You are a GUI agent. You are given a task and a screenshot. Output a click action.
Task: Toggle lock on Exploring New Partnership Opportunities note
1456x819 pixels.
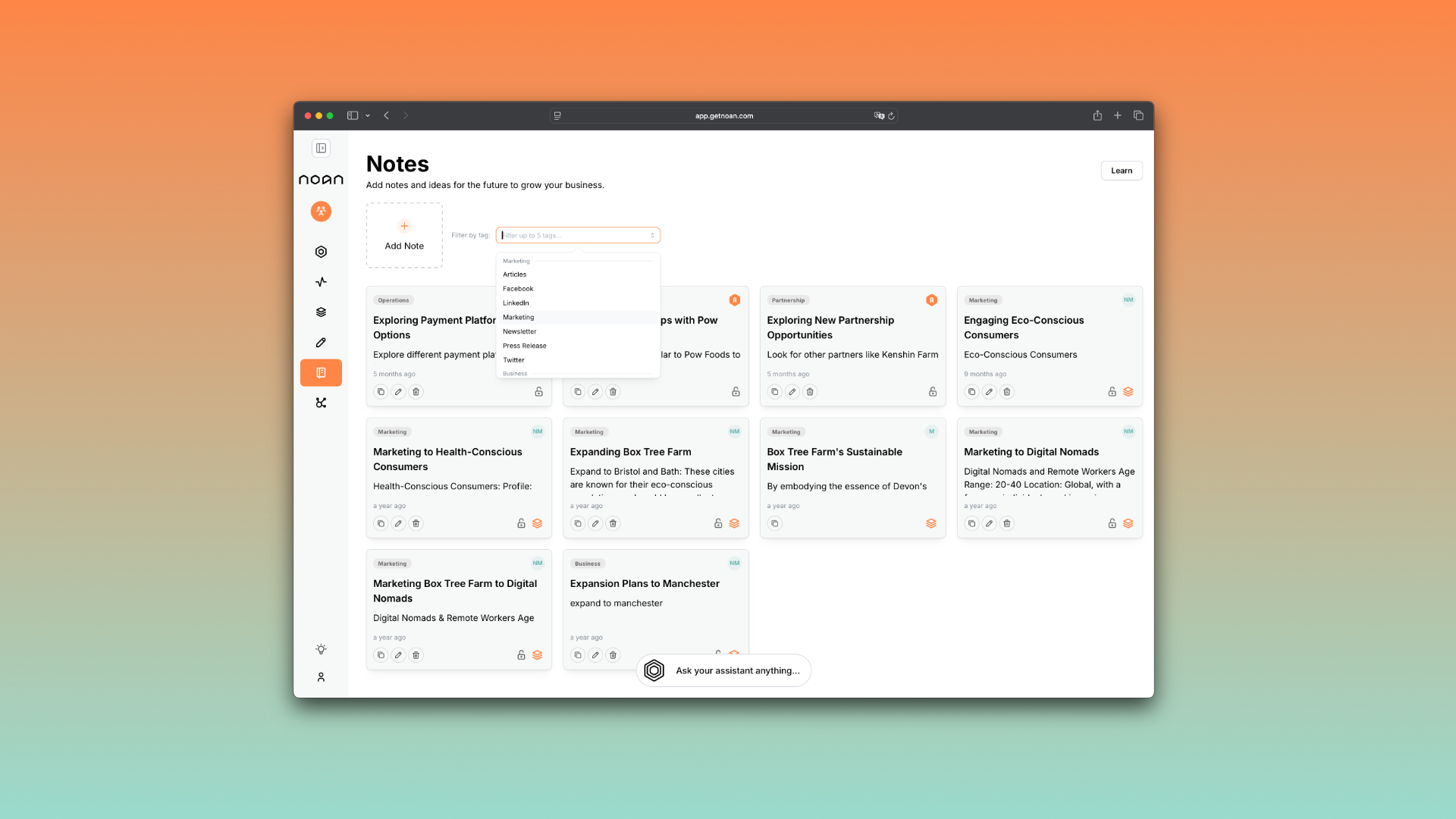(933, 392)
